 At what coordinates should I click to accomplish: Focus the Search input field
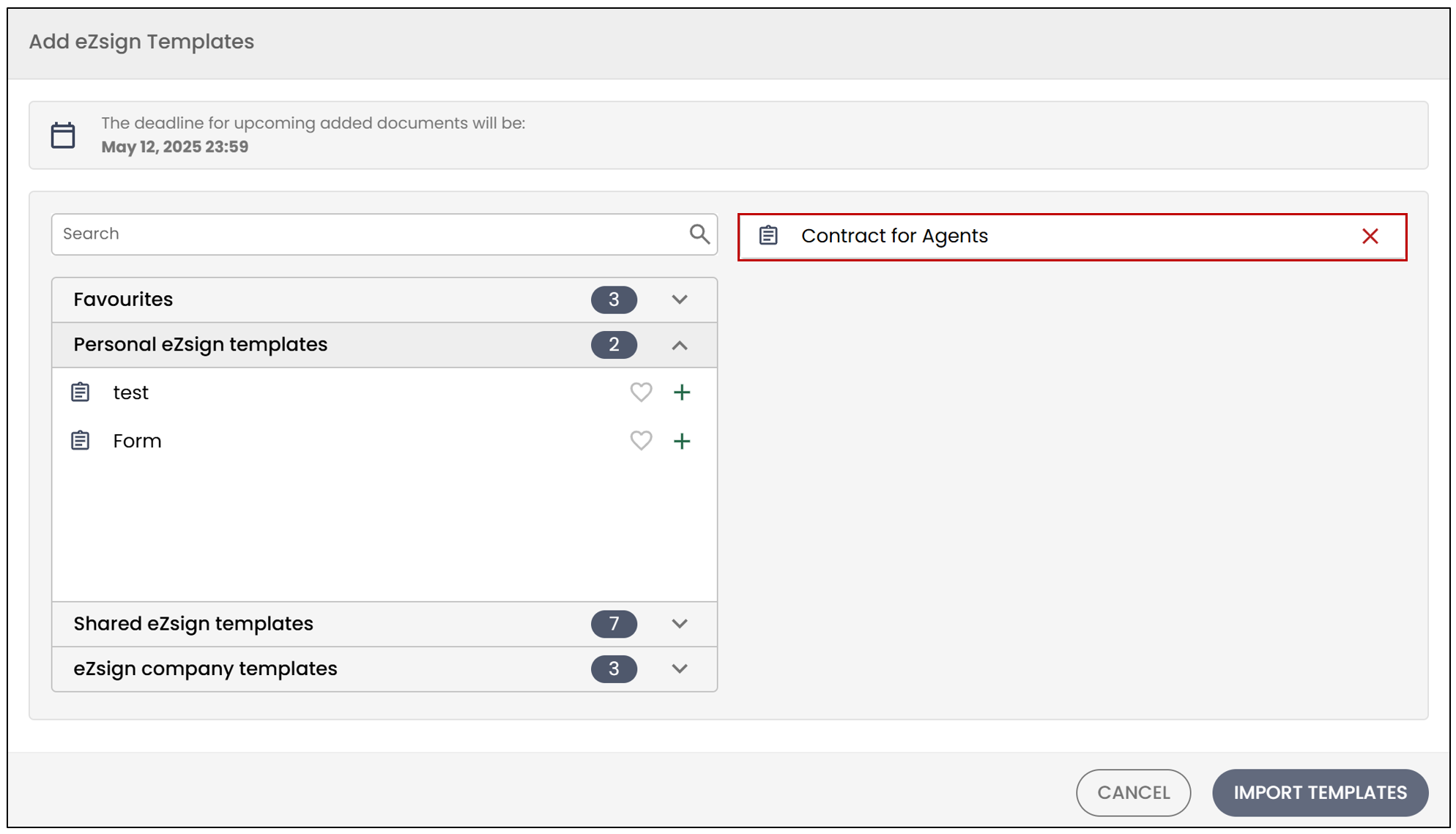coord(385,234)
